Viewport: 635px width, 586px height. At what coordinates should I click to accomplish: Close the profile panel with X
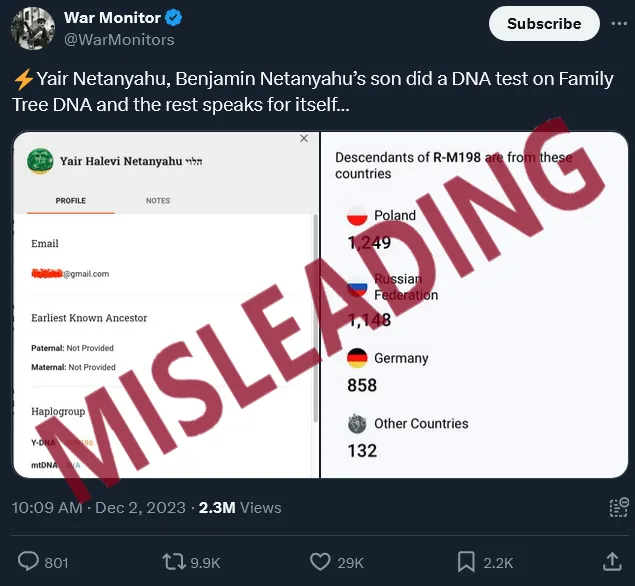[x=304, y=139]
